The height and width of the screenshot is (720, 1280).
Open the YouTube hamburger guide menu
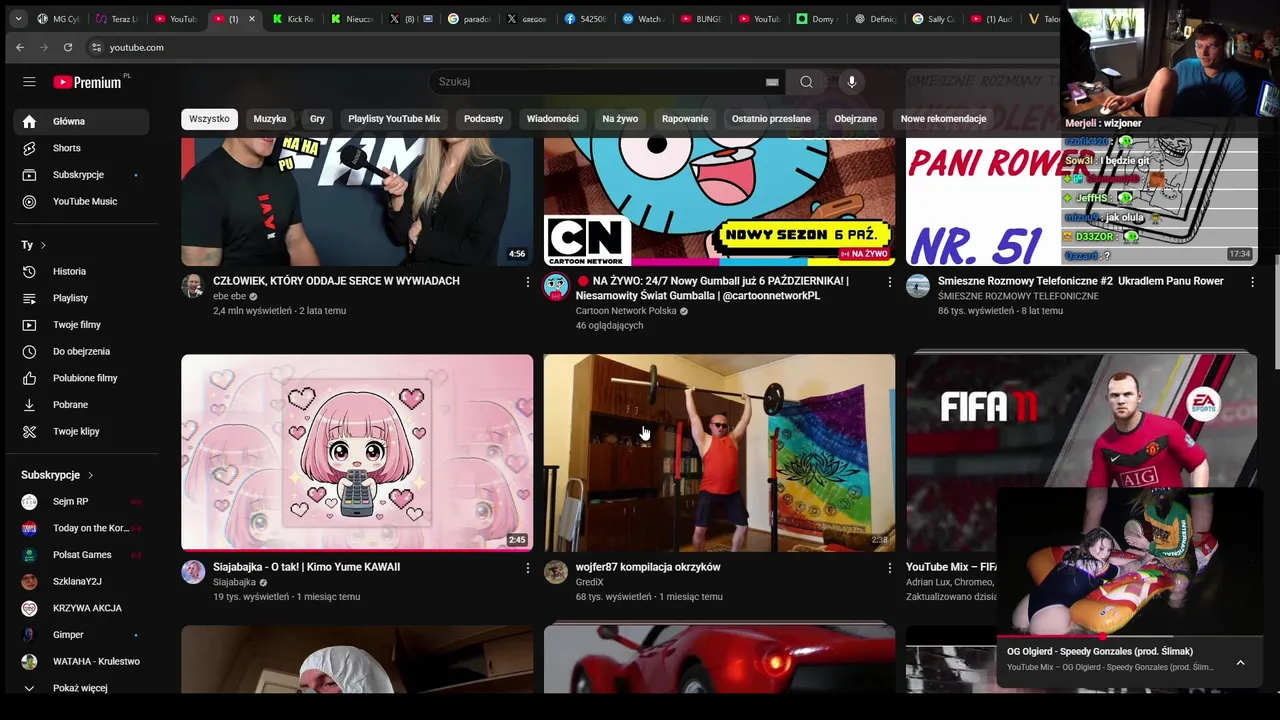(x=29, y=82)
